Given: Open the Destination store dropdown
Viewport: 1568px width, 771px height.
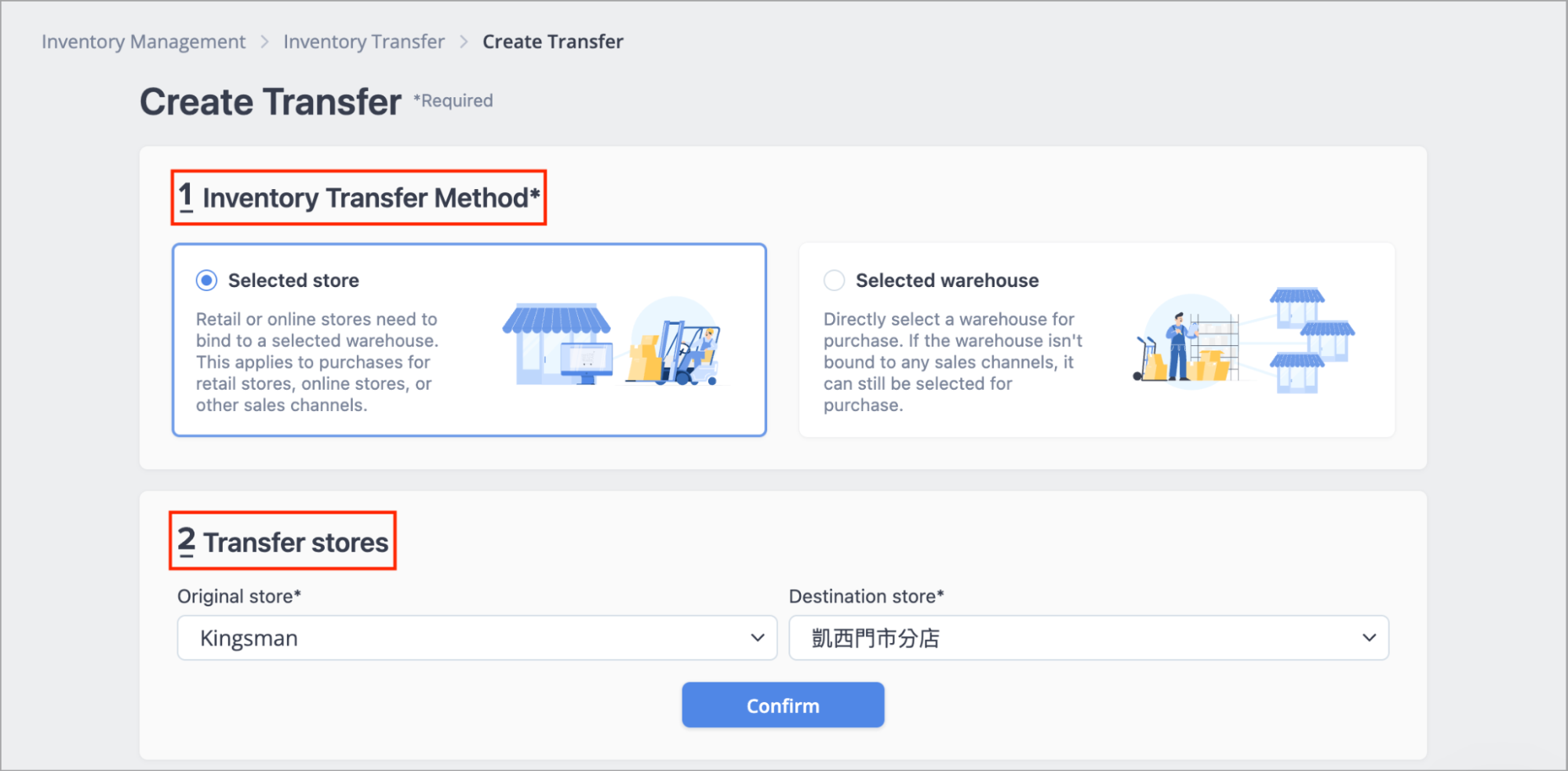Looking at the screenshot, I should click(x=1089, y=638).
